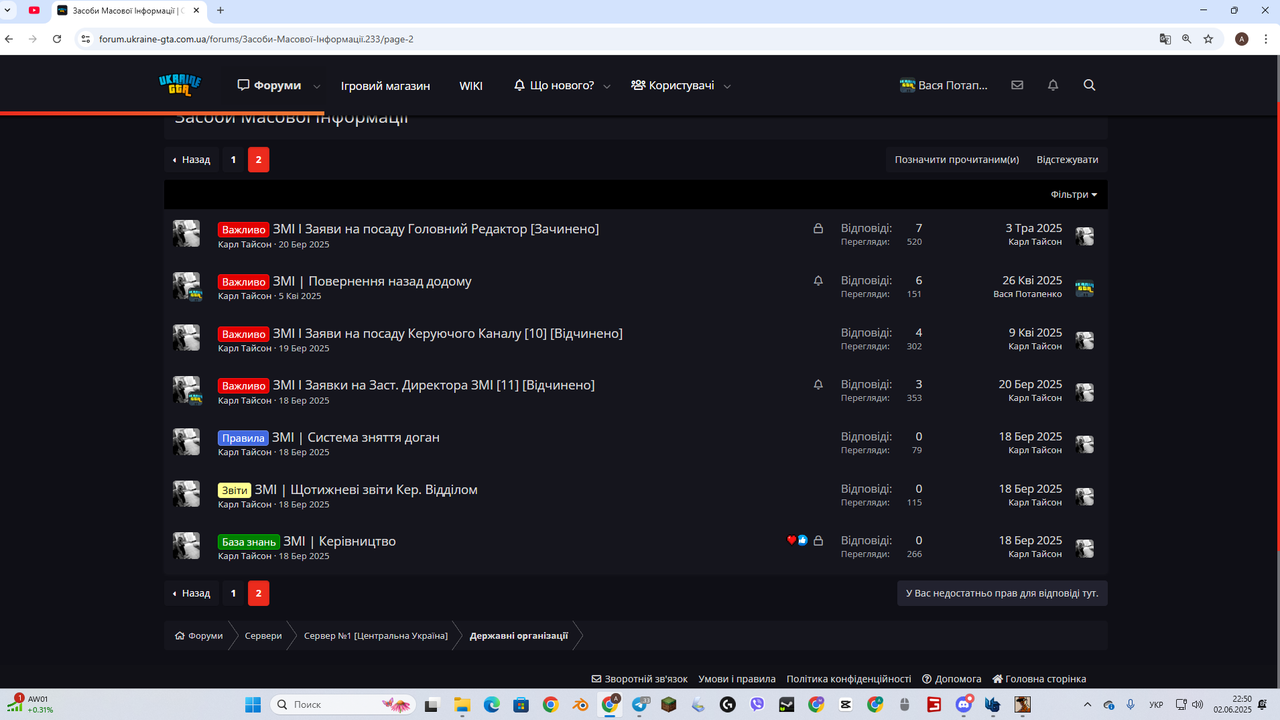This screenshot has height=720, width=1280.
Task: Click bell icon on Заст. Директора thread
Action: pos(818,385)
